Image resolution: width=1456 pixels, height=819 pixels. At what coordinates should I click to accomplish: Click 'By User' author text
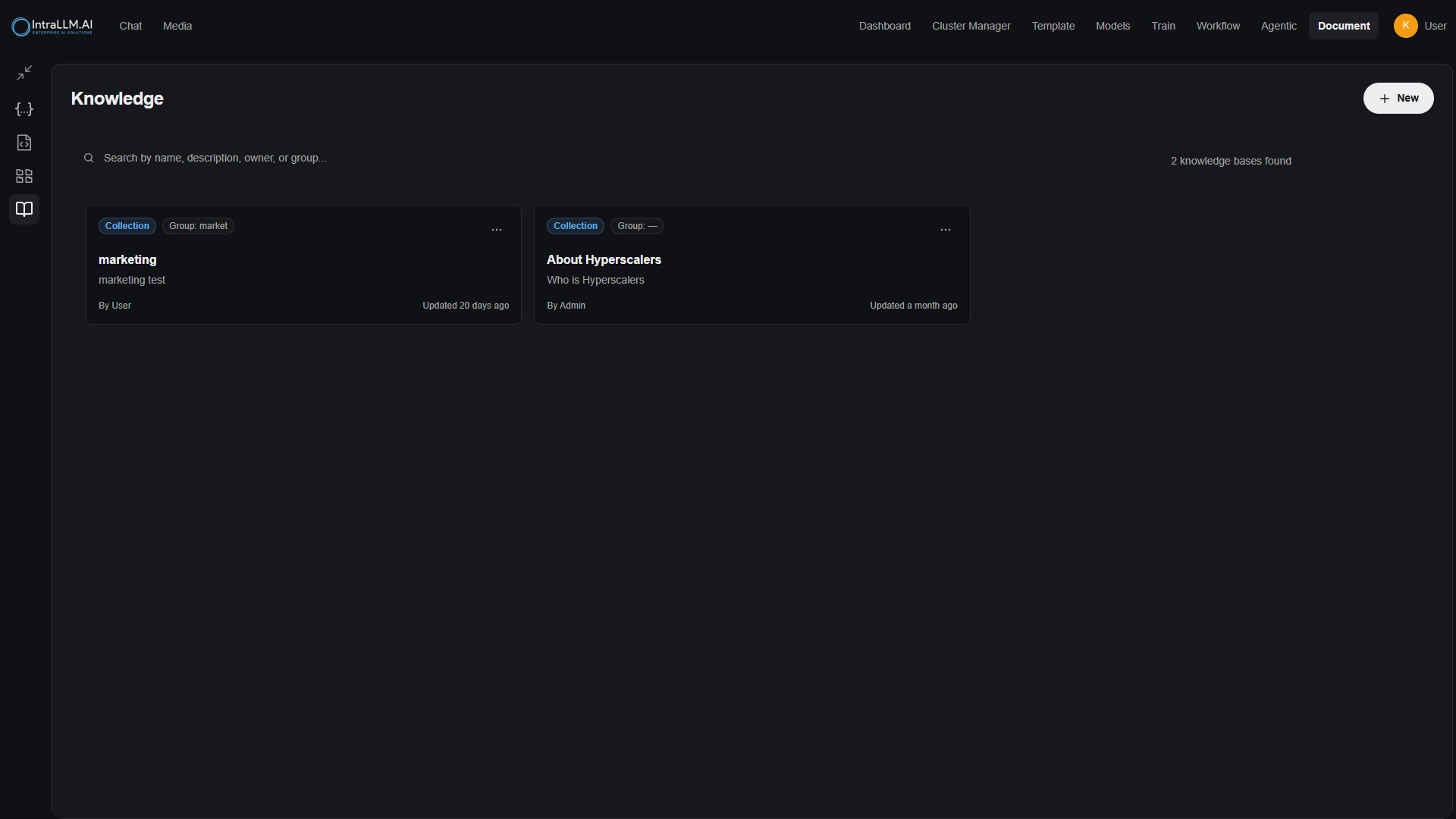coord(115,306)
